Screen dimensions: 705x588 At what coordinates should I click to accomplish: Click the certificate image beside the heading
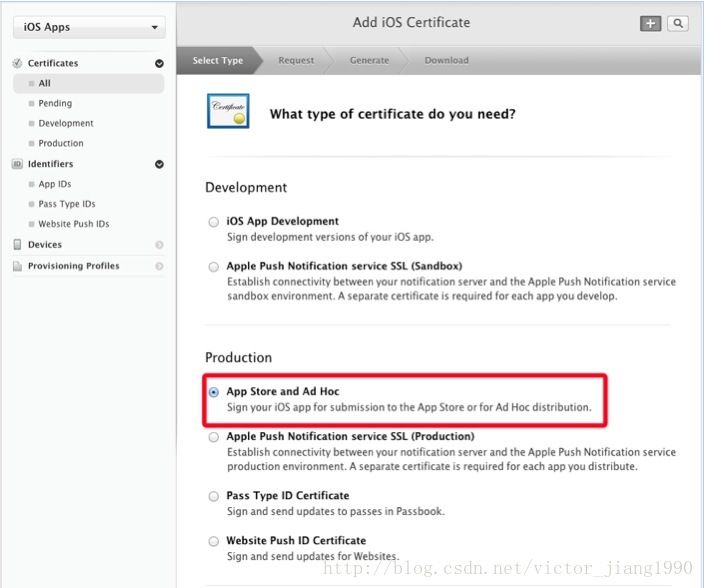(228, 111)
